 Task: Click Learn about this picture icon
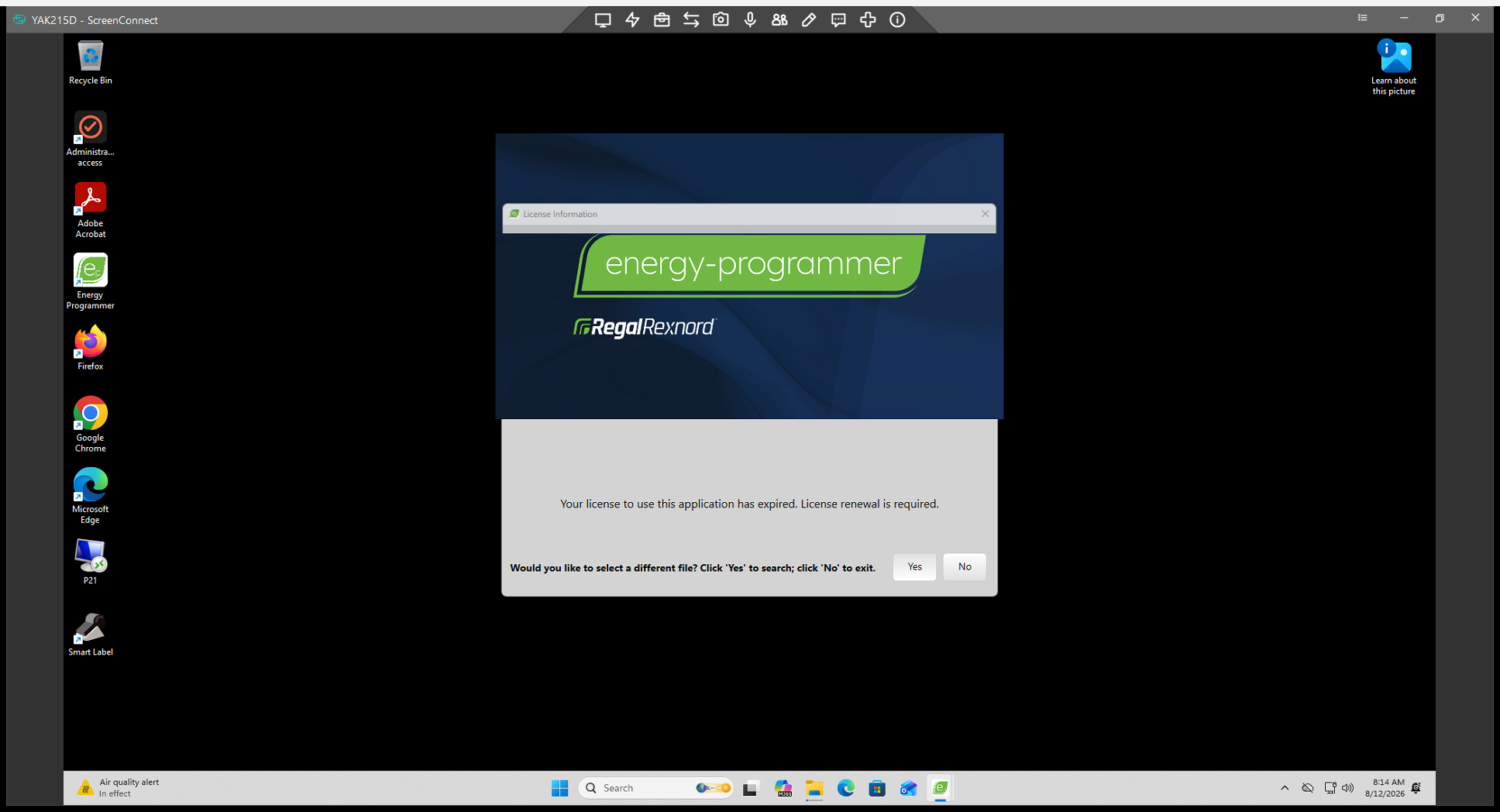point(1394,67)
